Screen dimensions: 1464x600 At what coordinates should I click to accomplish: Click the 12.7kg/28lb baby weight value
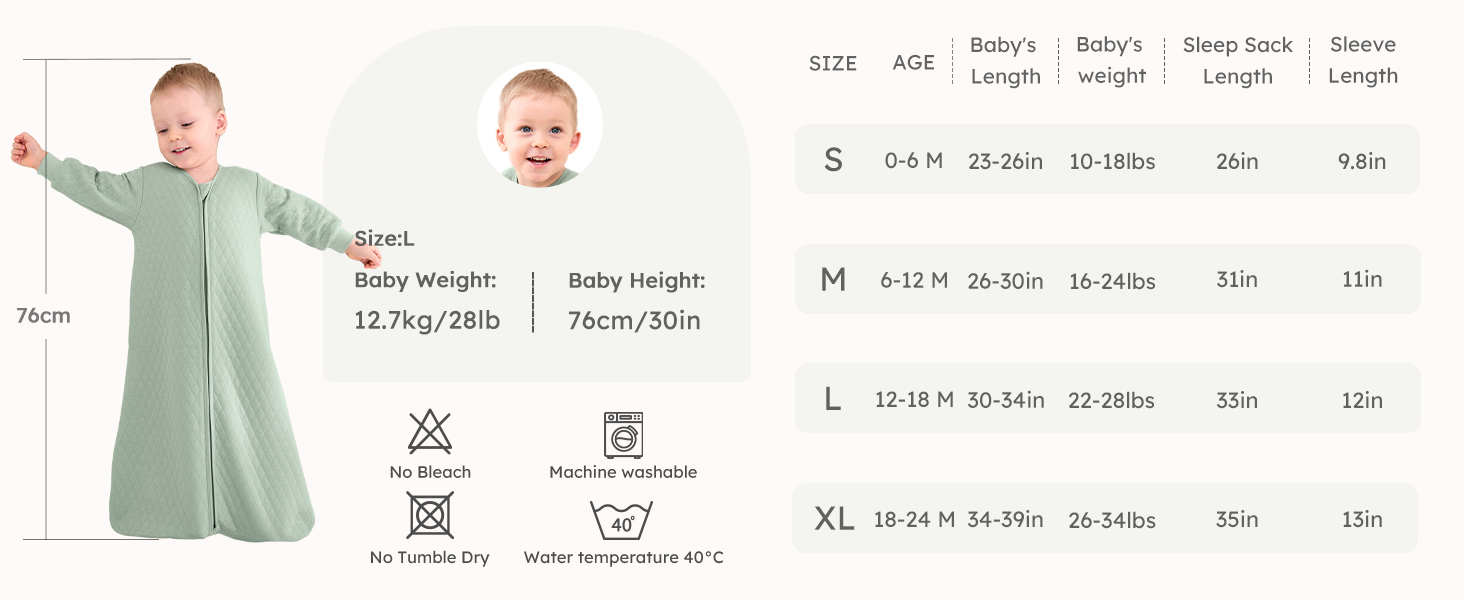427,321
